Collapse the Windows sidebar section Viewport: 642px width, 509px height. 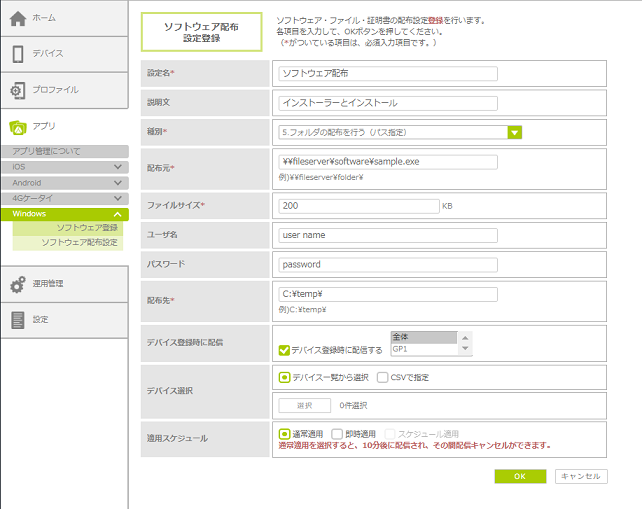[x=118, y=214]
